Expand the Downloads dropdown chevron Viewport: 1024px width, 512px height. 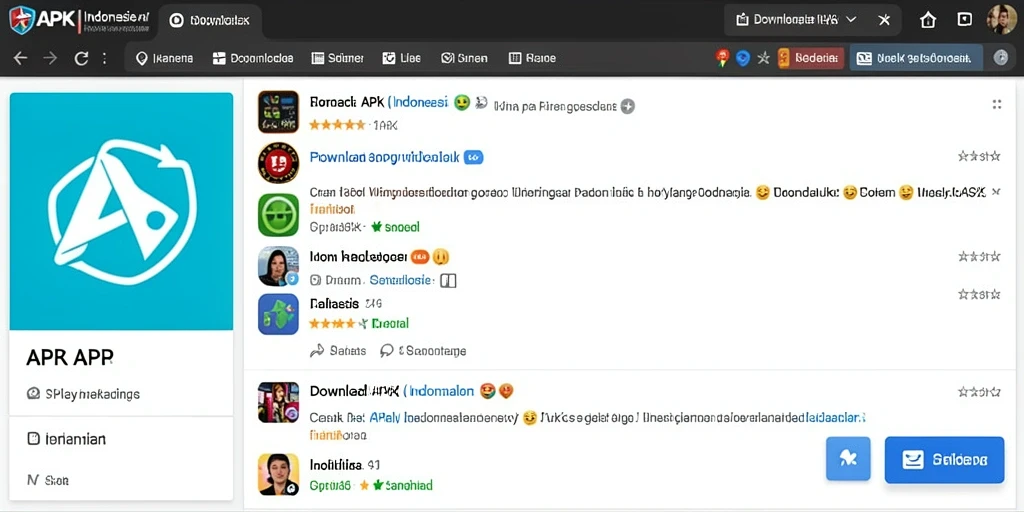850,20
